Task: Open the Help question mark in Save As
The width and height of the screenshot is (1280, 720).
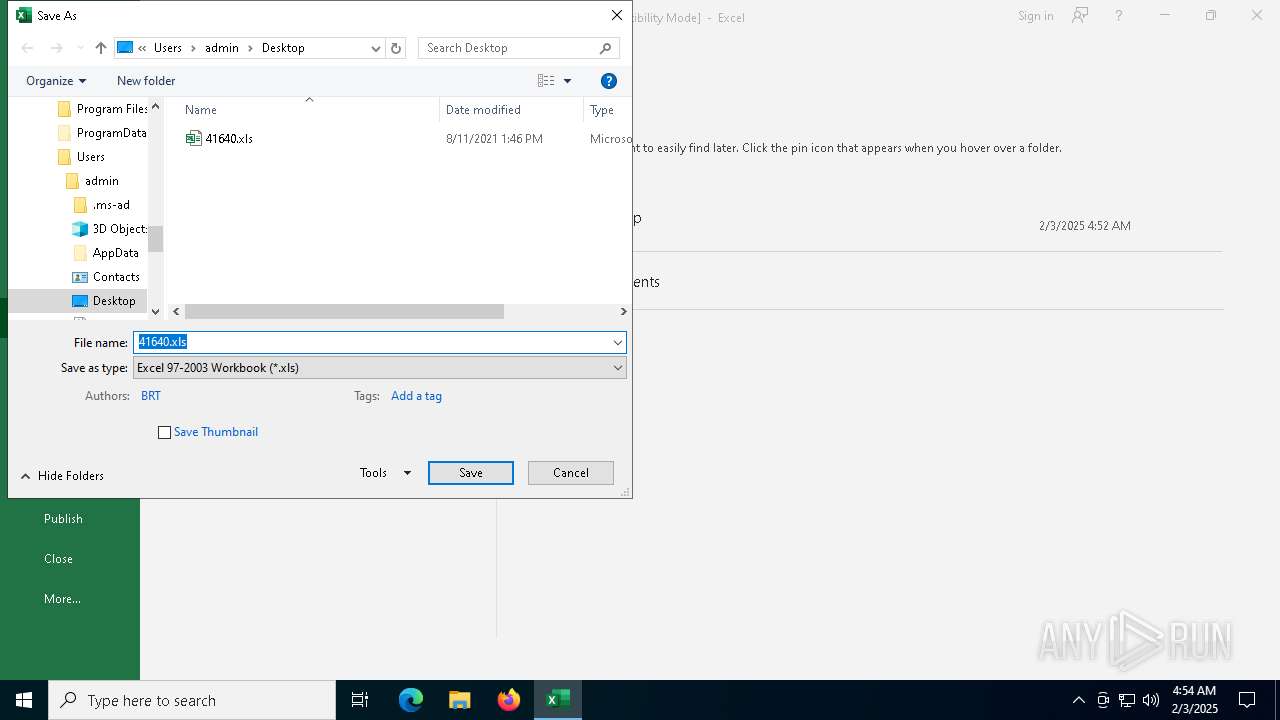Action: pos(609,81)
